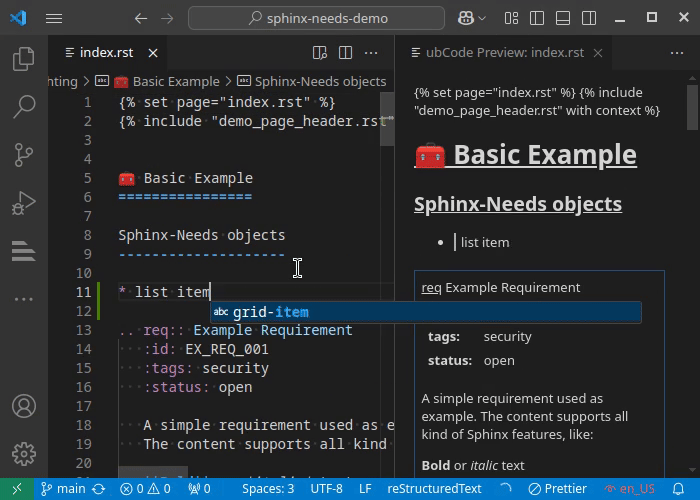Open the hamburger application menu
Image resolution: width=700 pixels, height=500 pixels.
click(54, 18)
